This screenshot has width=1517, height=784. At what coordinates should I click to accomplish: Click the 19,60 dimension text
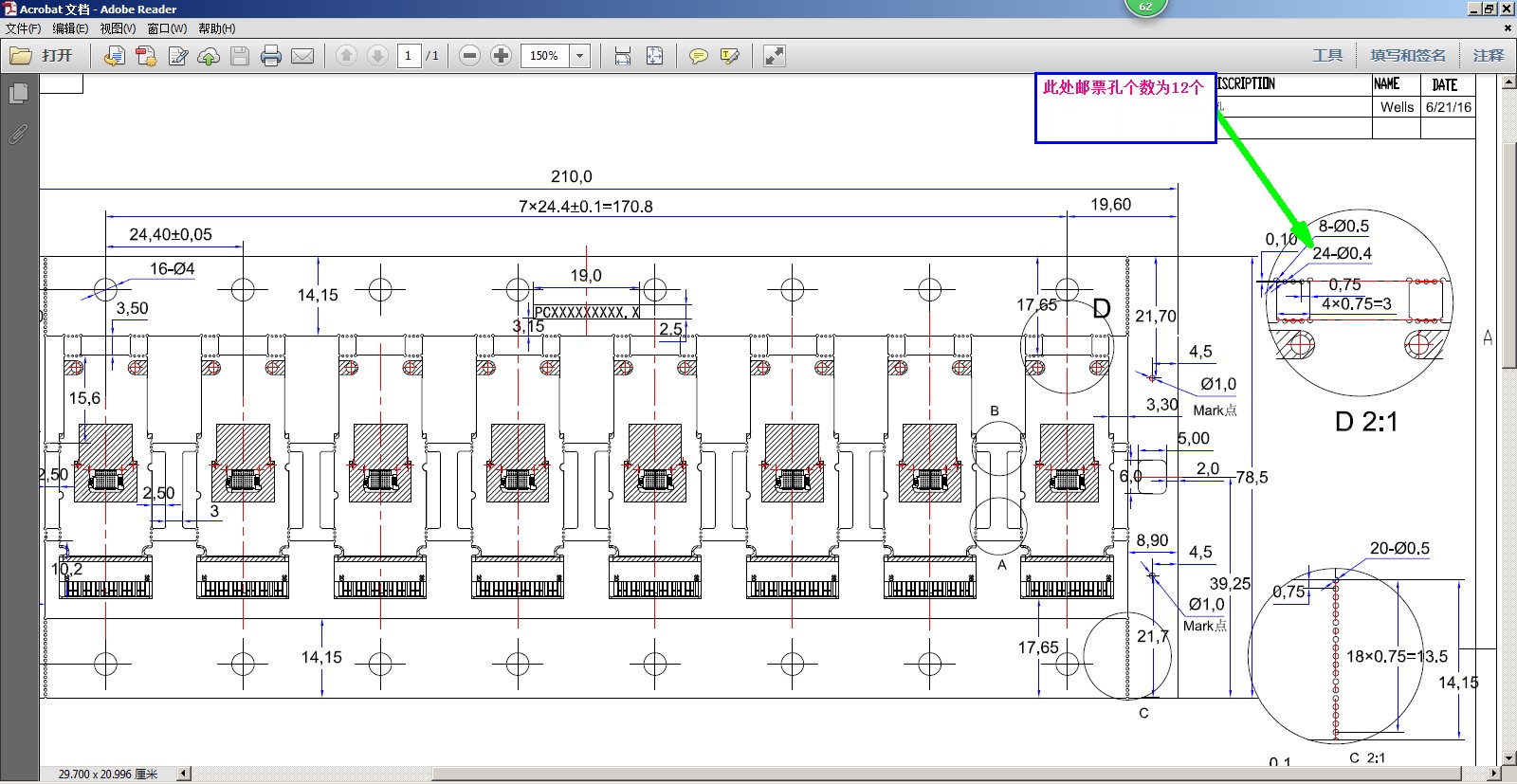1110,205
